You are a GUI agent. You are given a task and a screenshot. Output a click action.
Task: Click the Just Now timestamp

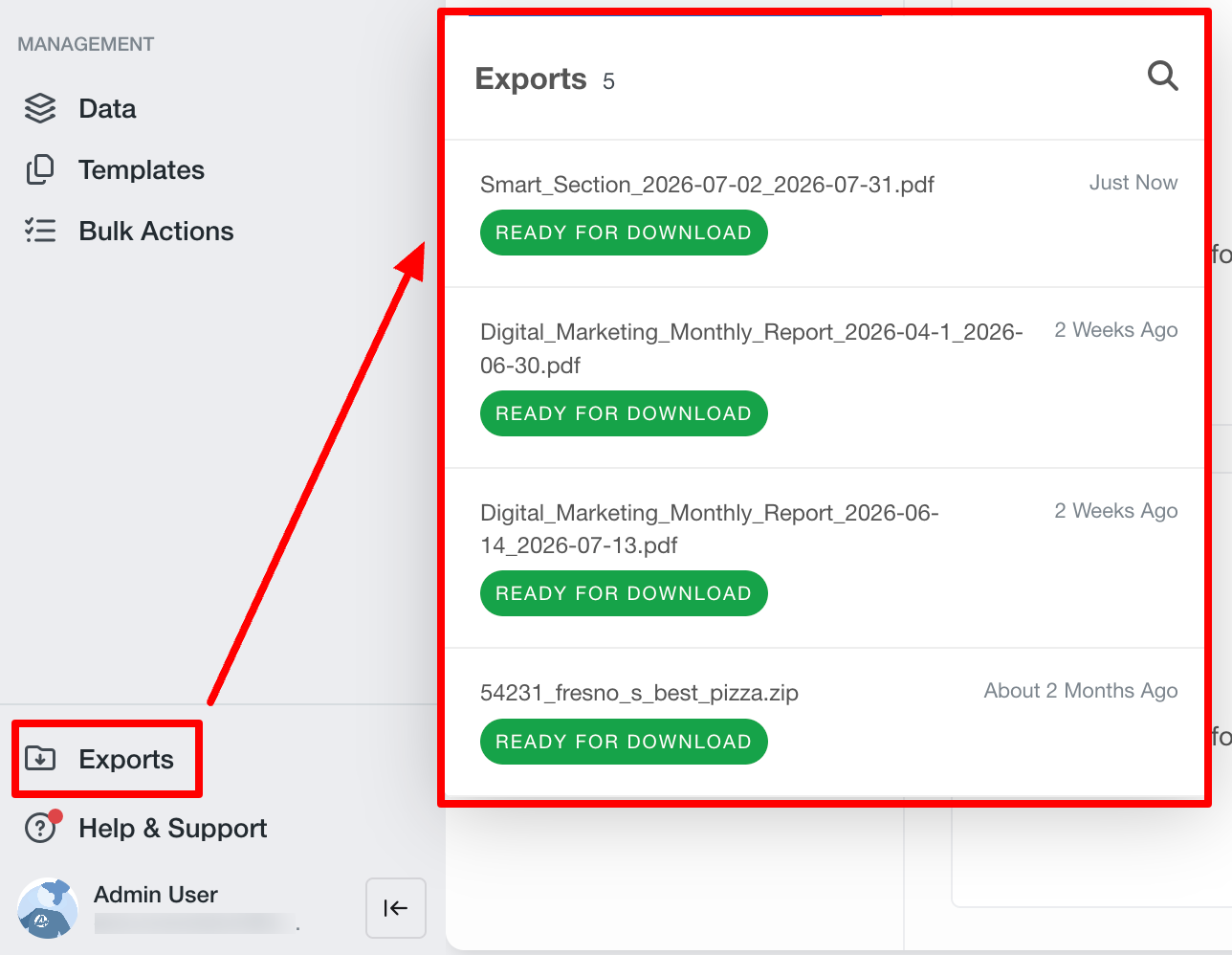click(1133, 183)
